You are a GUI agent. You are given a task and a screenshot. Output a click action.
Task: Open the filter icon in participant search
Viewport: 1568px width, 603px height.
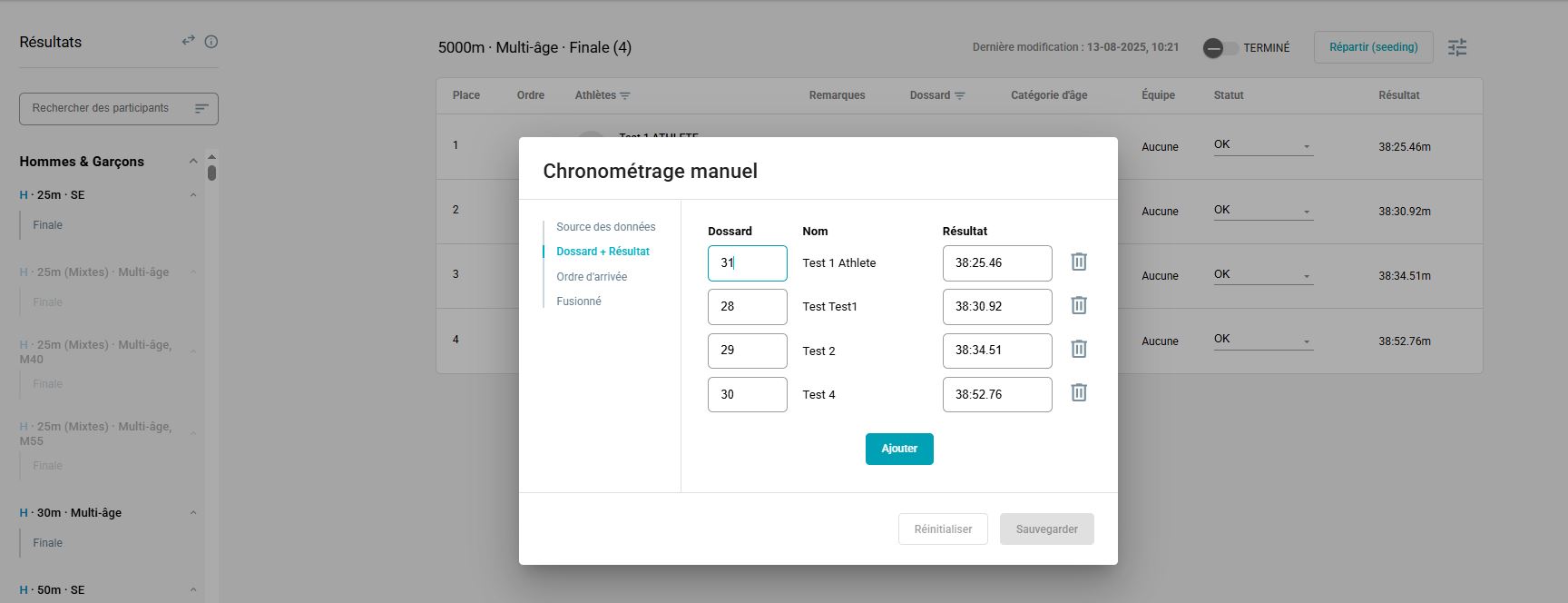(x=201, y=108)
